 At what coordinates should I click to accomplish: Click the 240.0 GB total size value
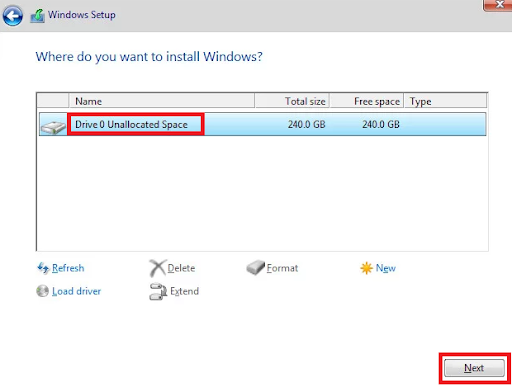click(x=307, y=124)
